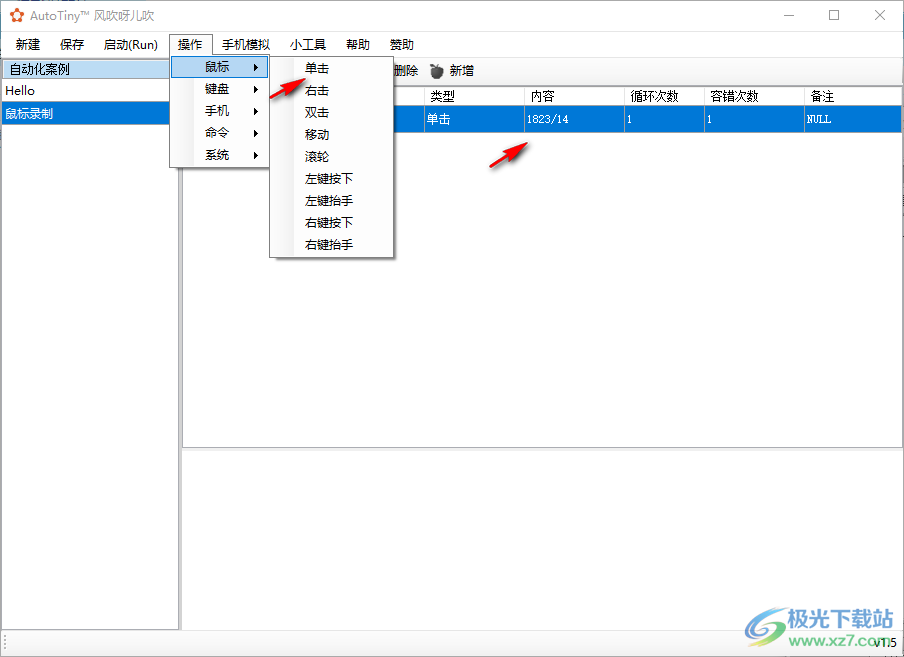
Task: Expand the 命令 submenu arrow
Action: pos(256,133)
